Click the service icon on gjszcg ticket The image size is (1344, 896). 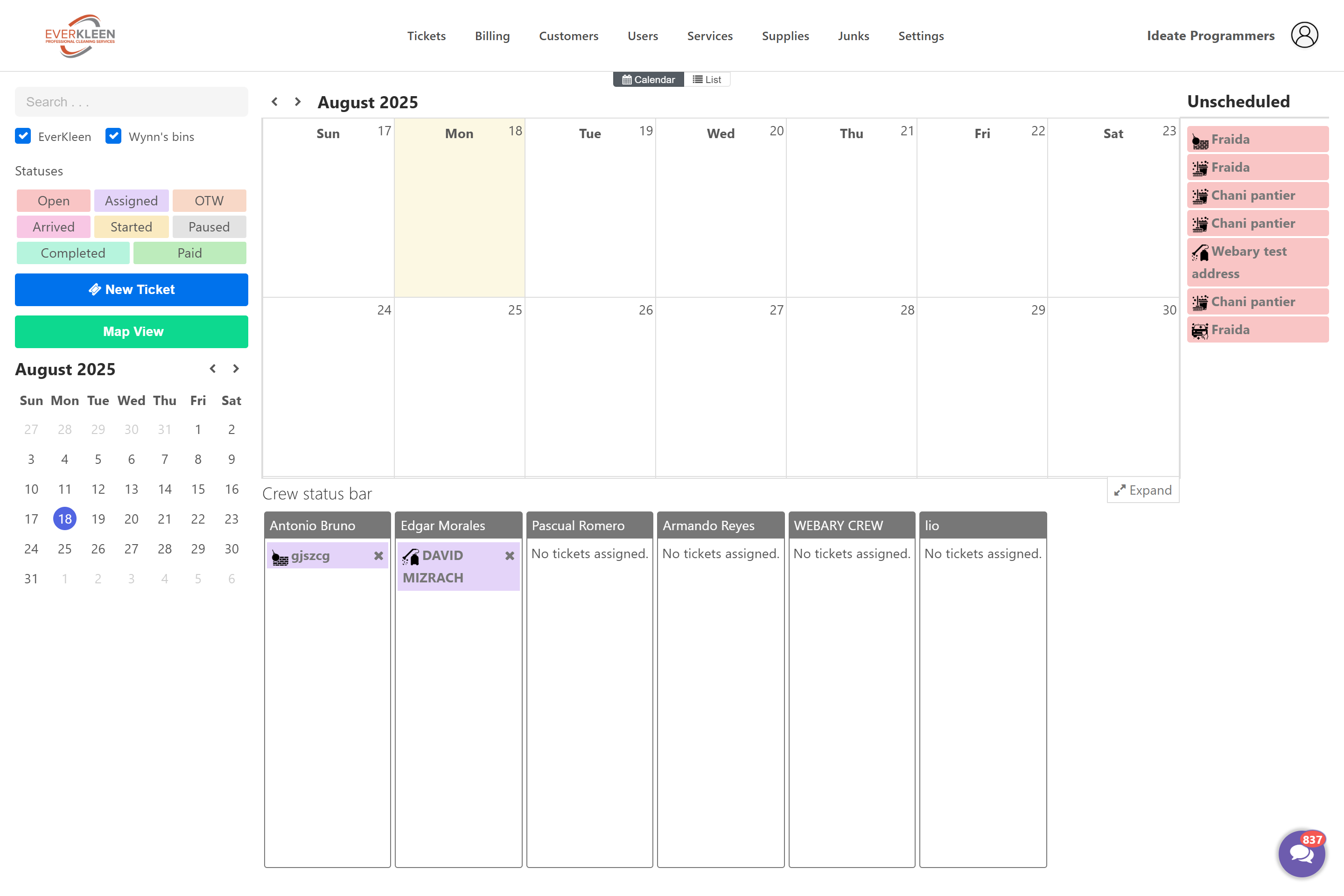point(280,557)
